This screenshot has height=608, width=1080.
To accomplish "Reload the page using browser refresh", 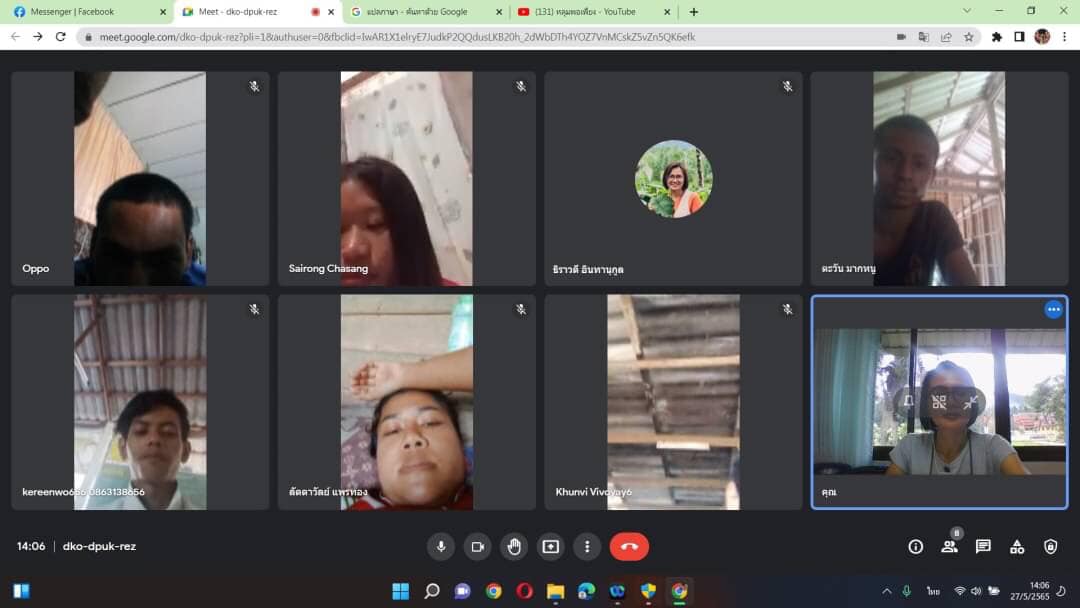I will [60, 37].
